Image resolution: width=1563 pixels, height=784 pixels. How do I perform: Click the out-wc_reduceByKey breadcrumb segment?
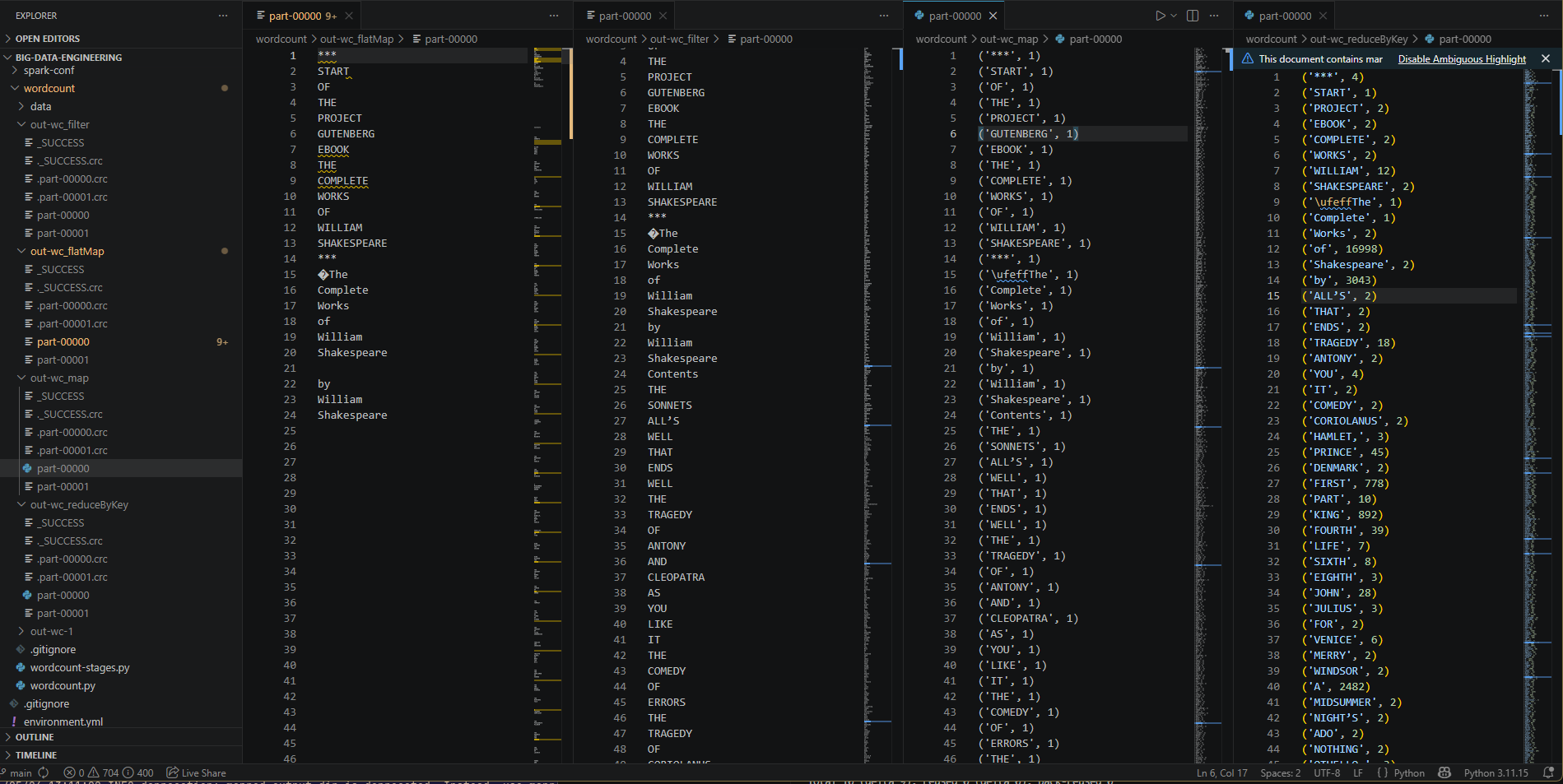coord(1359,39)
